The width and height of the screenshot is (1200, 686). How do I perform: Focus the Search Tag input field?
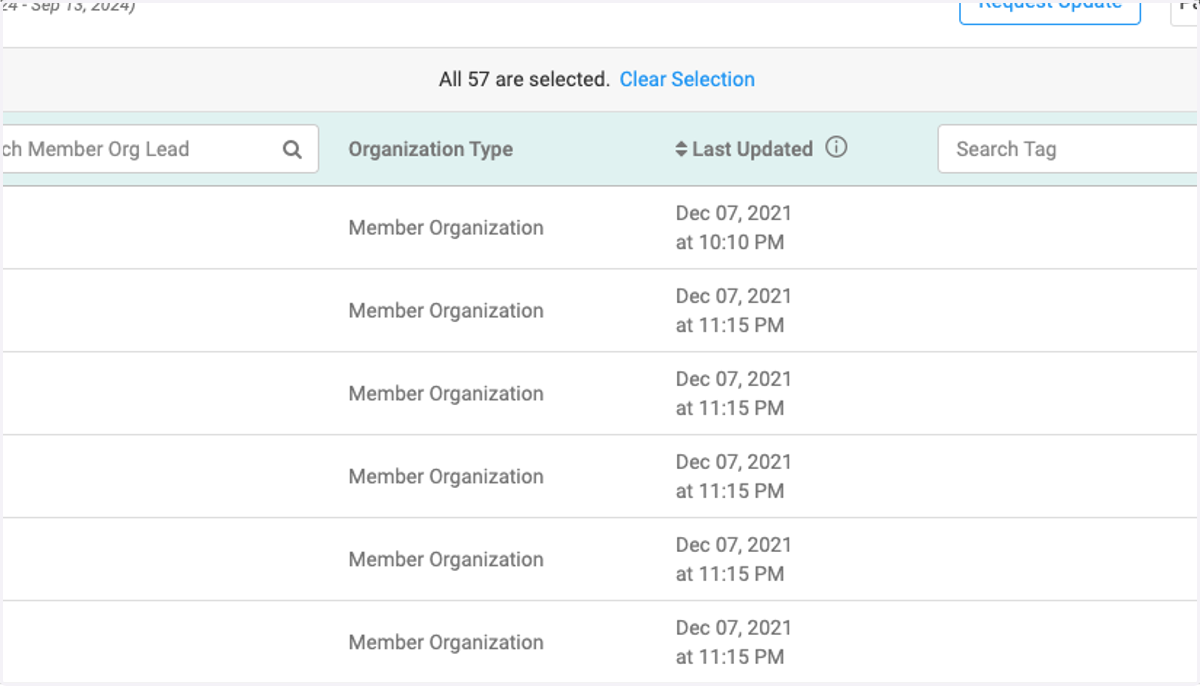1068,149
